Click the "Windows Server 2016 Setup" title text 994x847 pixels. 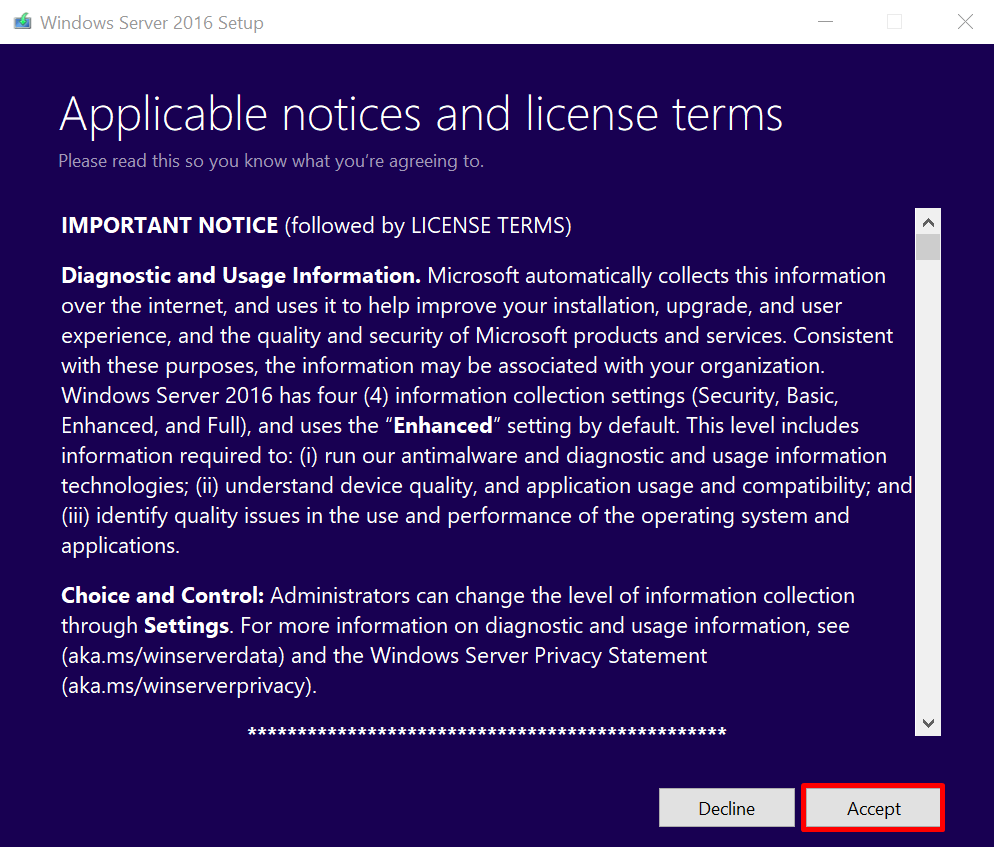coord(152,22)
